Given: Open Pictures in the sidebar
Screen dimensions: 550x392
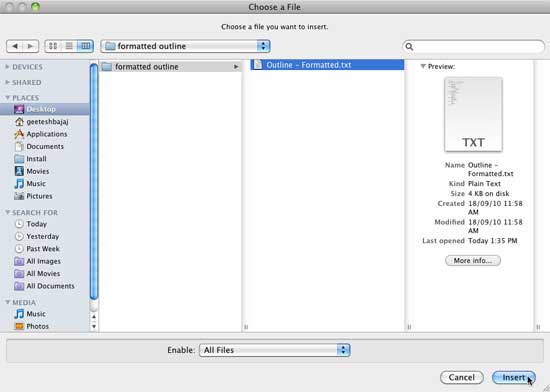Looking at the screenshot, I should click(x=45, y=196).
